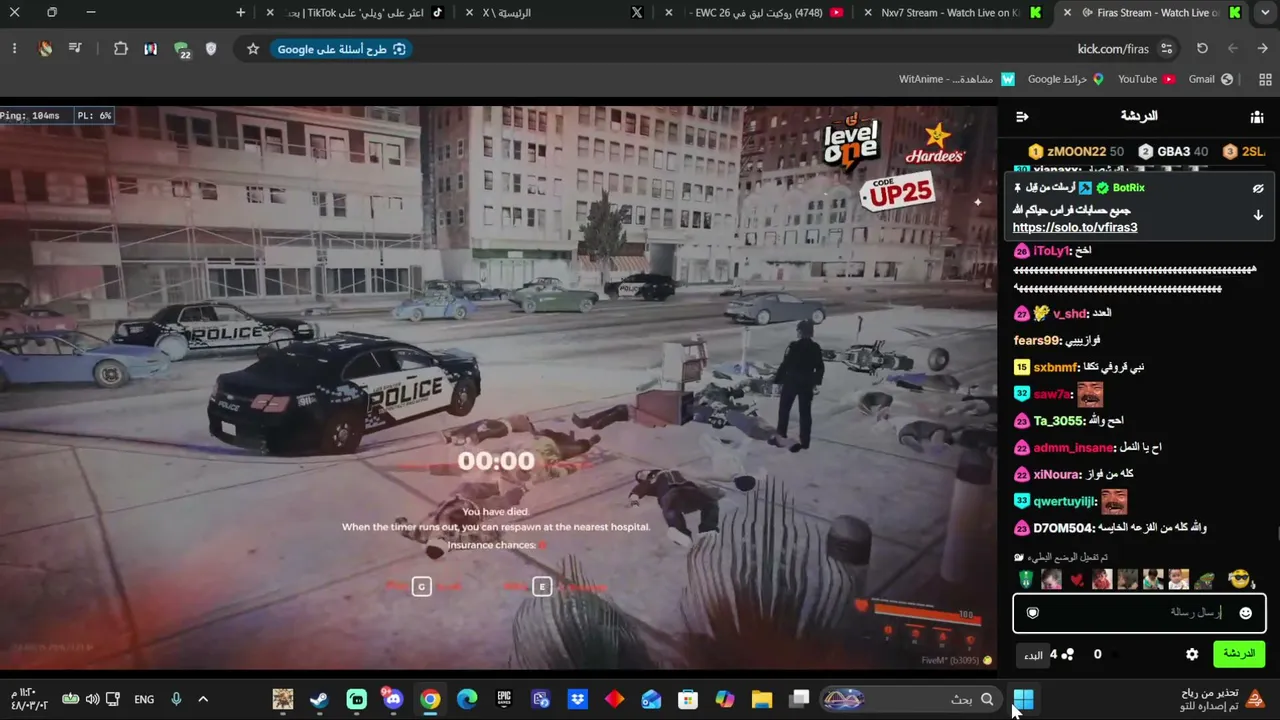Open Steam from the taskbar
The width and height of the screenshot is (1280, 720).
(x=320, y=699)
